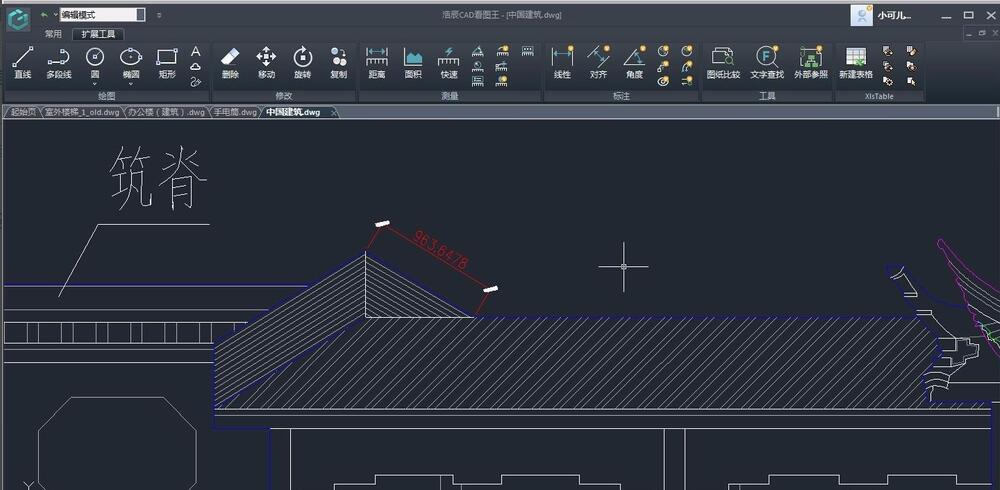1000x490 pixels.
Task: Choose the 矩形 rectangle tool
Action: (x=166, y=62)
